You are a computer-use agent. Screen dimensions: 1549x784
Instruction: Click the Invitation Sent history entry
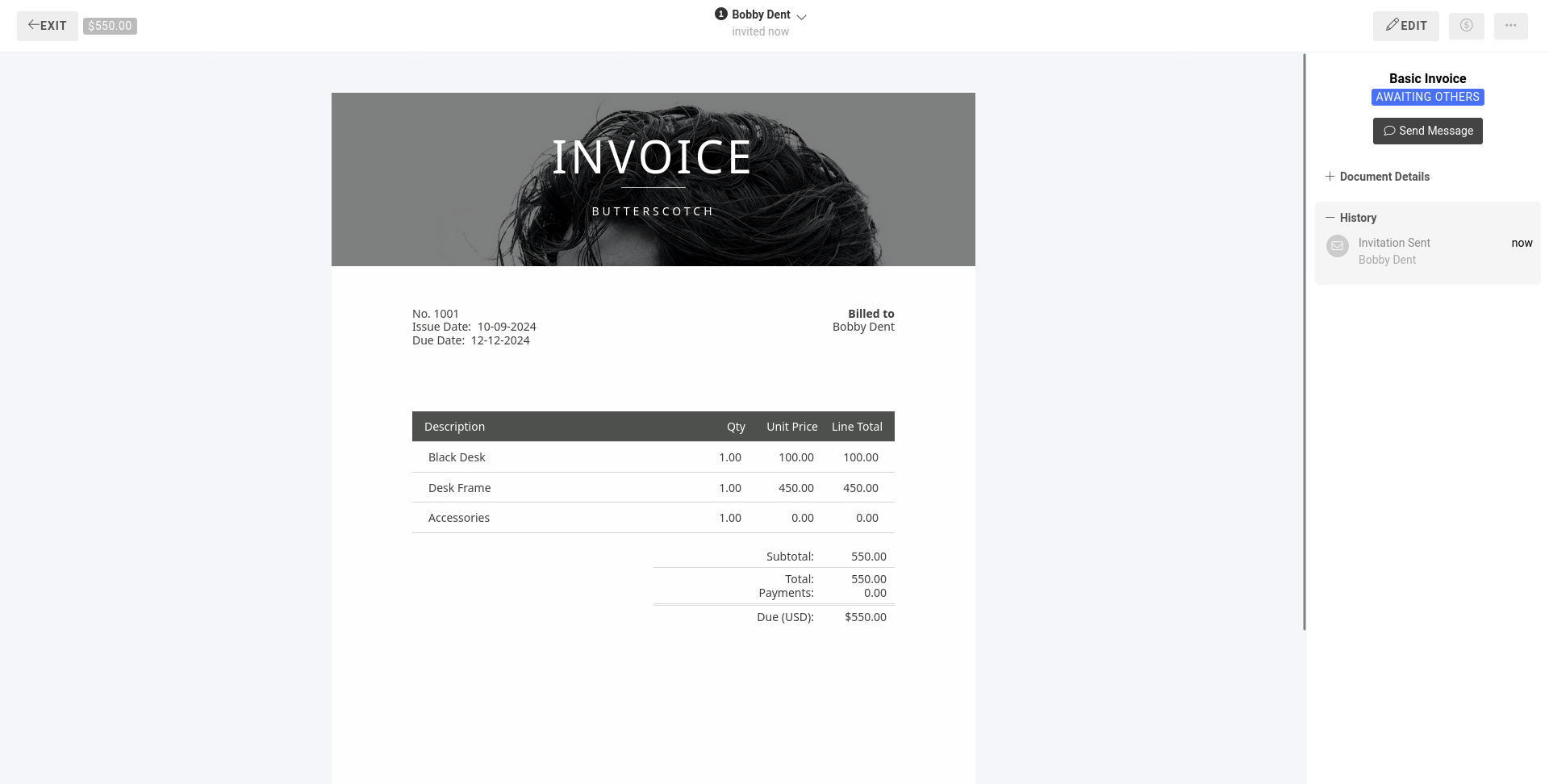pos(1393,243)
